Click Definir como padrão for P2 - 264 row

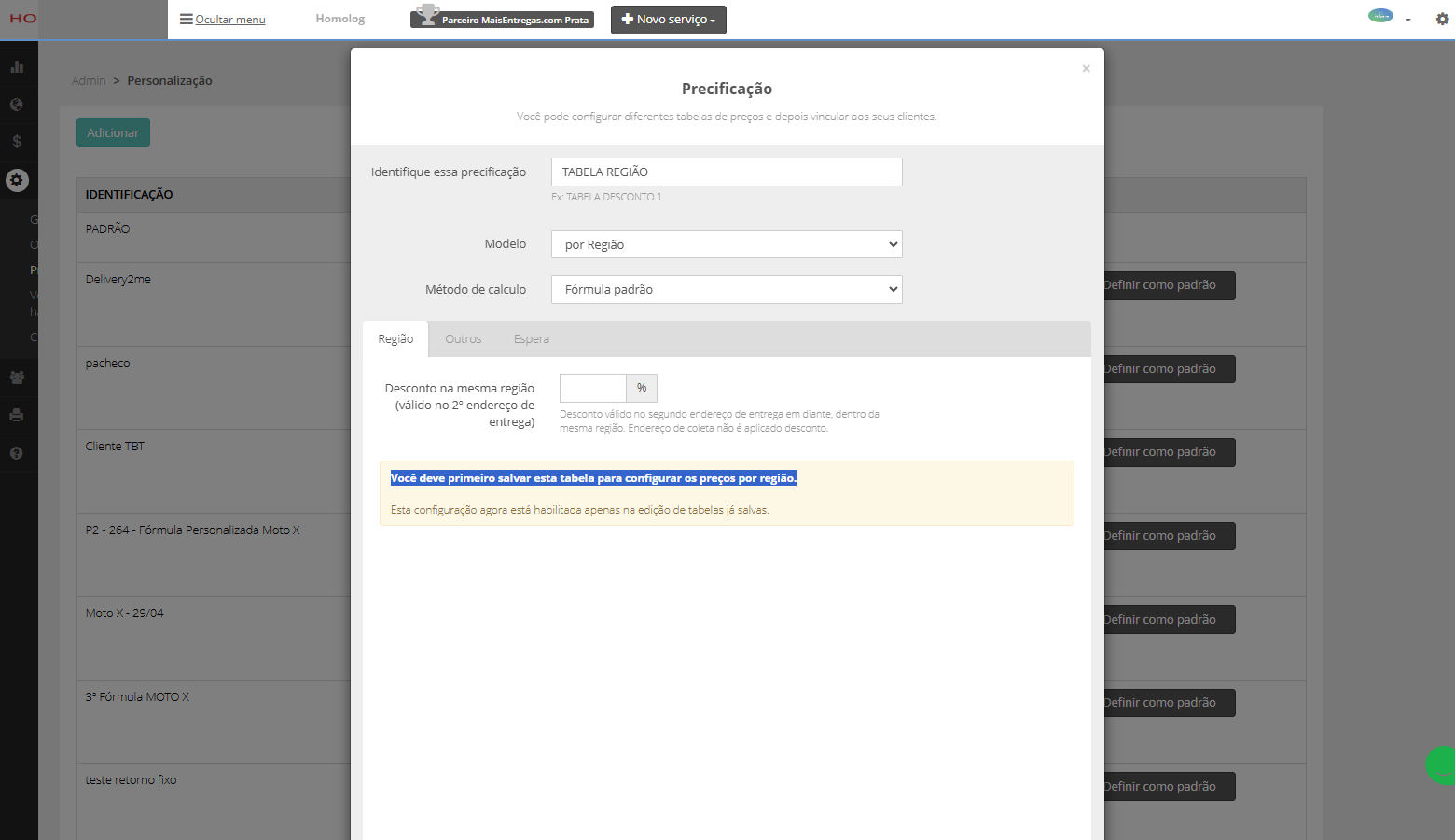(x=1169, y=536)
